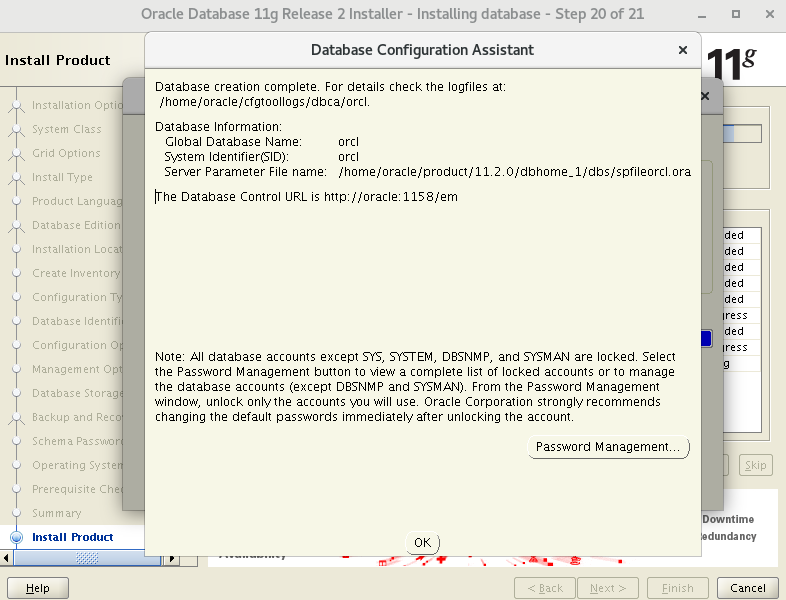The height and width of the screenshot is (600, 786).
Task: Maximize the Oracle installer window
Action: 735,14
